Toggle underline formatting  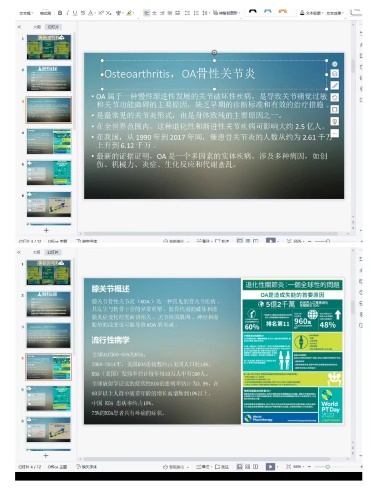[75, 13]
